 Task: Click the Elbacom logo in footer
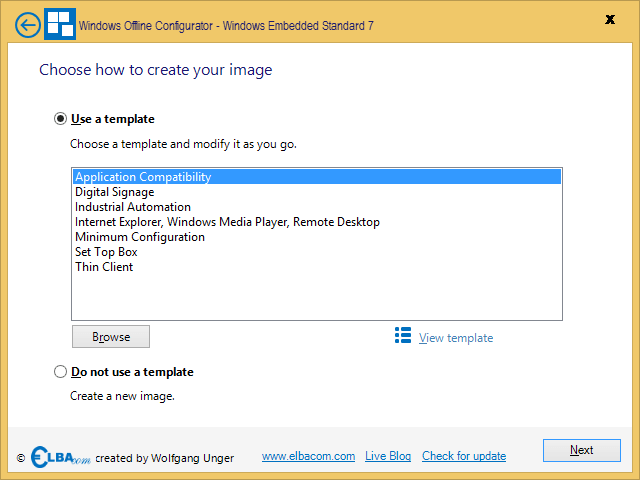(60, 457)
